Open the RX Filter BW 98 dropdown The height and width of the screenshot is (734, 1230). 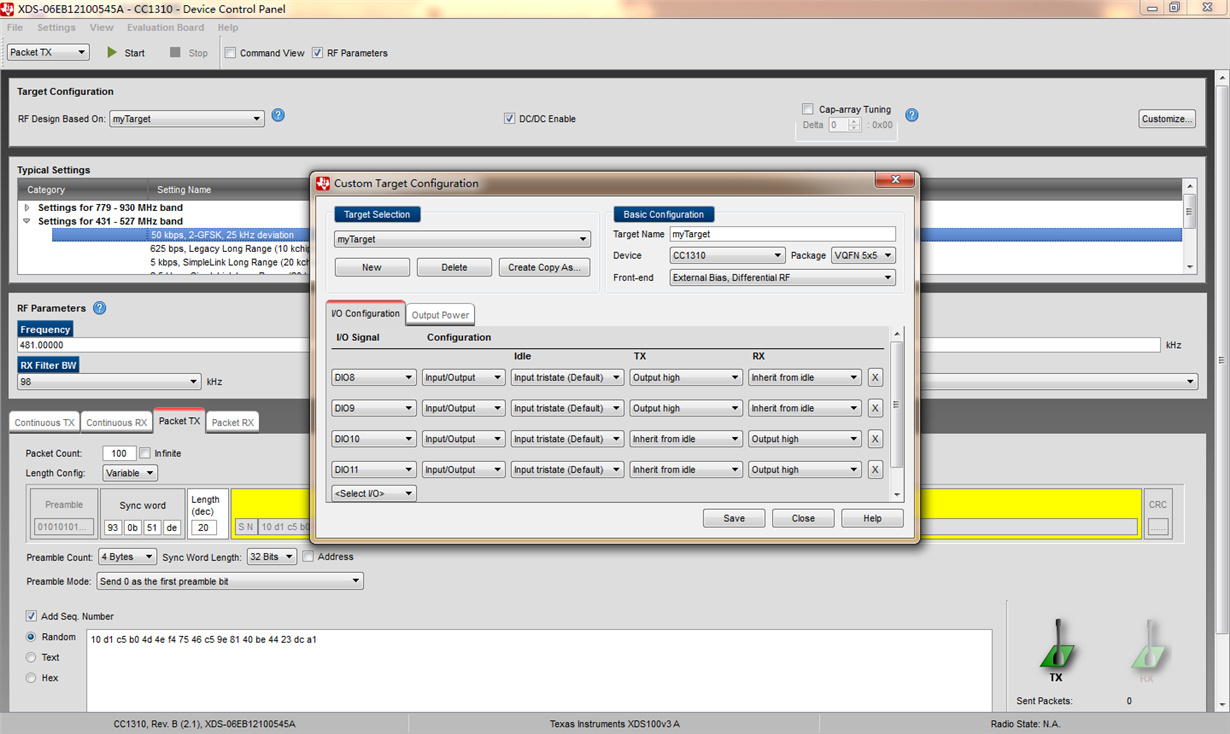109,382
